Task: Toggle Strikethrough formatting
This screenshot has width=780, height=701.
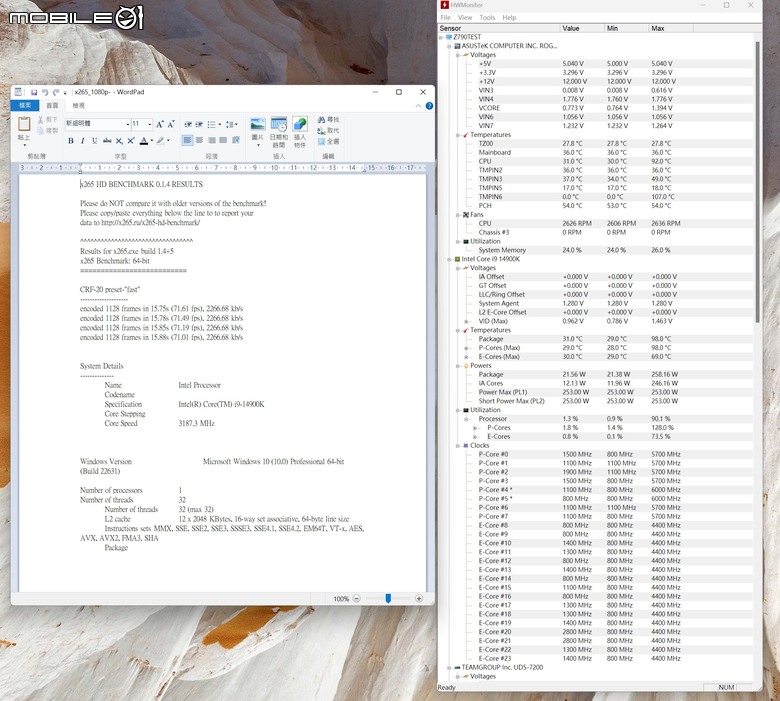Action: click(107, 141)
